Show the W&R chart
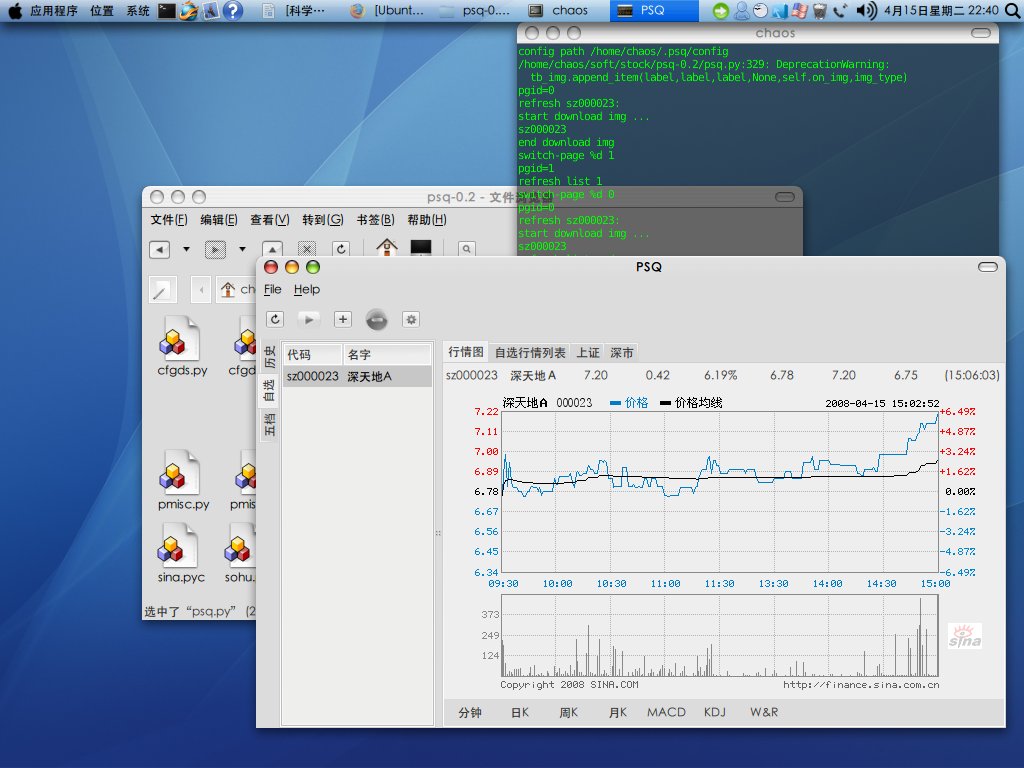The height and width of the screenshot is (768, 1024). pyautogui.click(x=763, y=712)
